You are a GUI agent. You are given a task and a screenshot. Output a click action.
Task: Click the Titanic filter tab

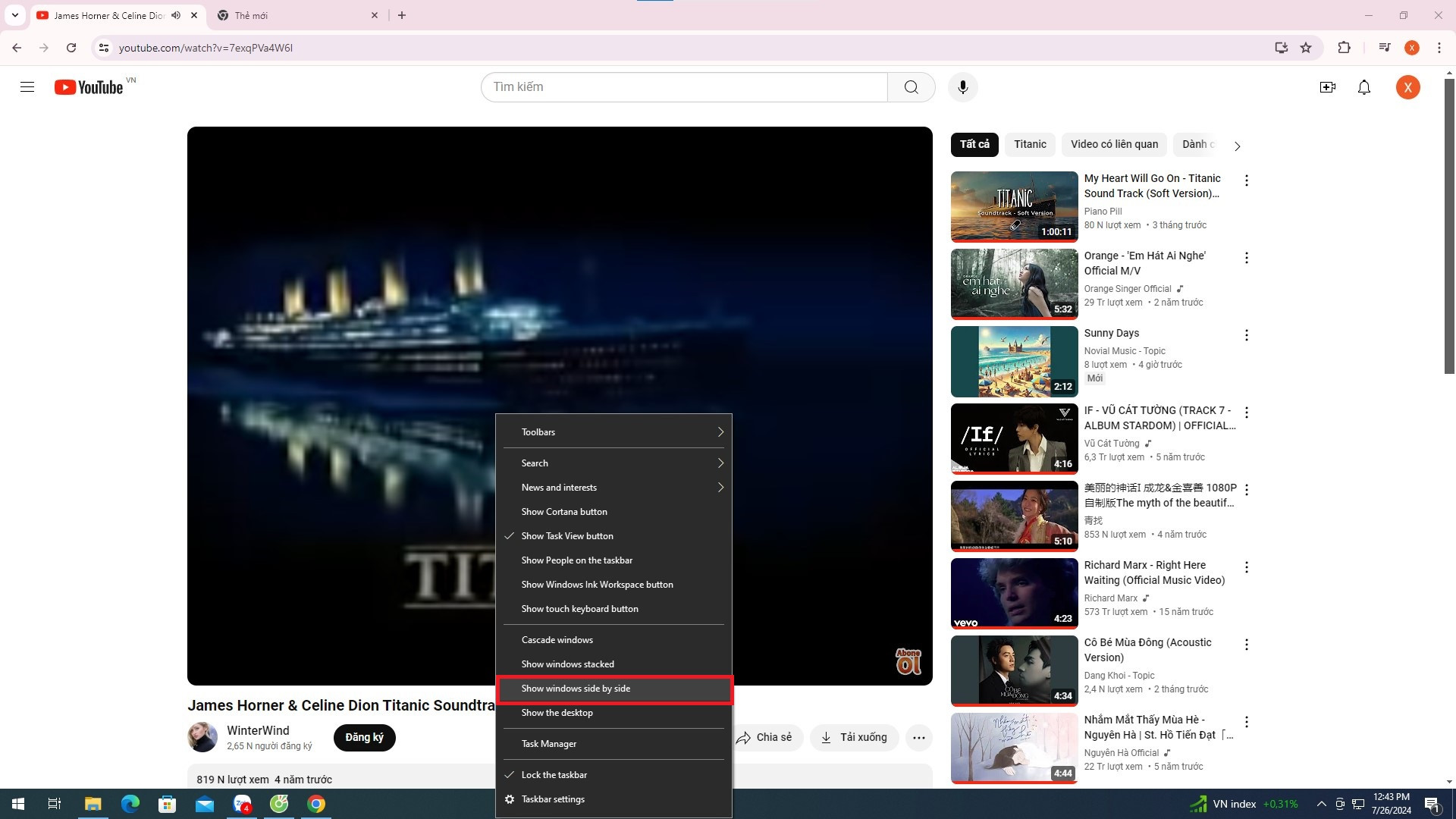click(x=1030, y=144)
